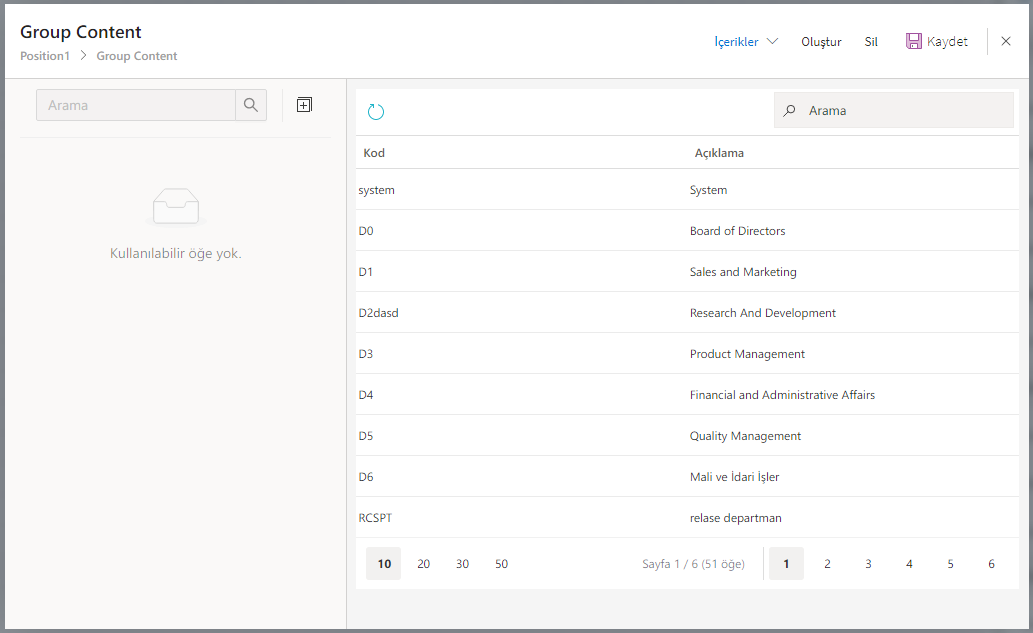Set page size to 50 items
The width and height of the screenshot is (1033, 633).
501,564
